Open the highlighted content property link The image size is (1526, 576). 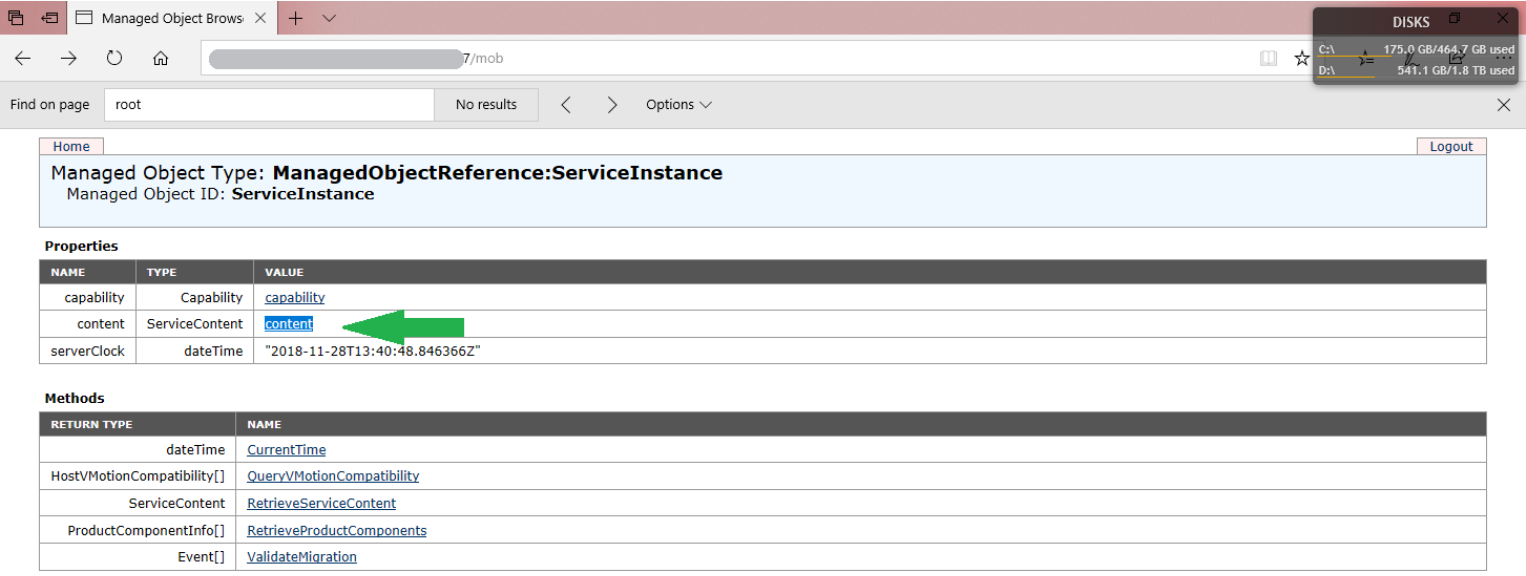coord(288,324)
